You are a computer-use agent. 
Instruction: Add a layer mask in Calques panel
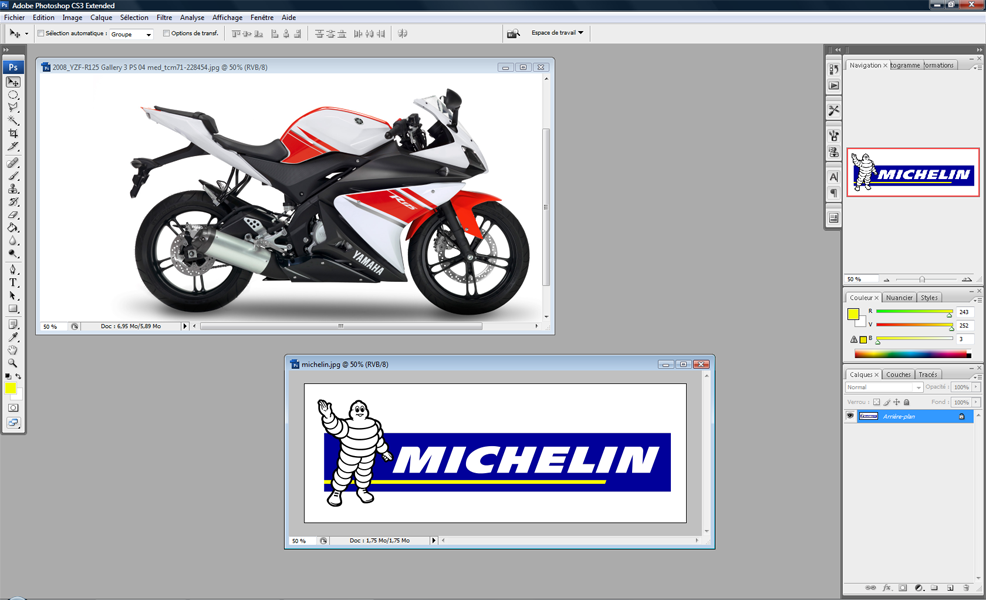(x=902, y=588)
